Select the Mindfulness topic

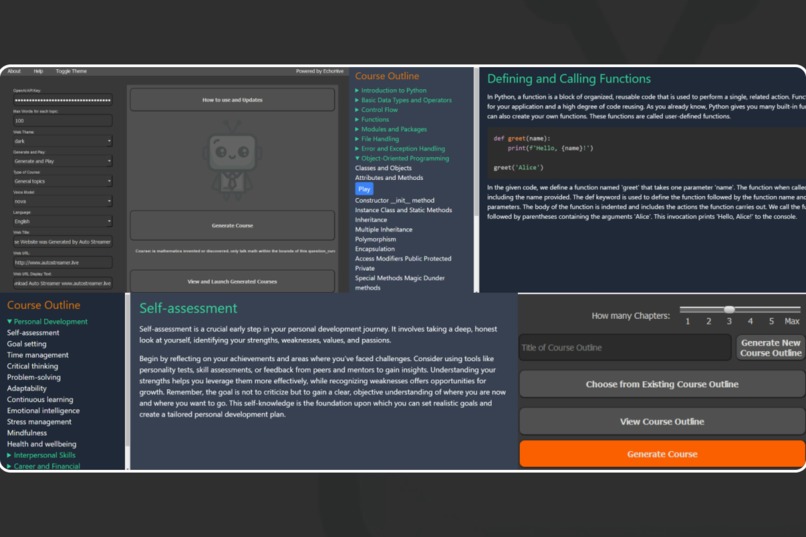click(x=27, y=433)
